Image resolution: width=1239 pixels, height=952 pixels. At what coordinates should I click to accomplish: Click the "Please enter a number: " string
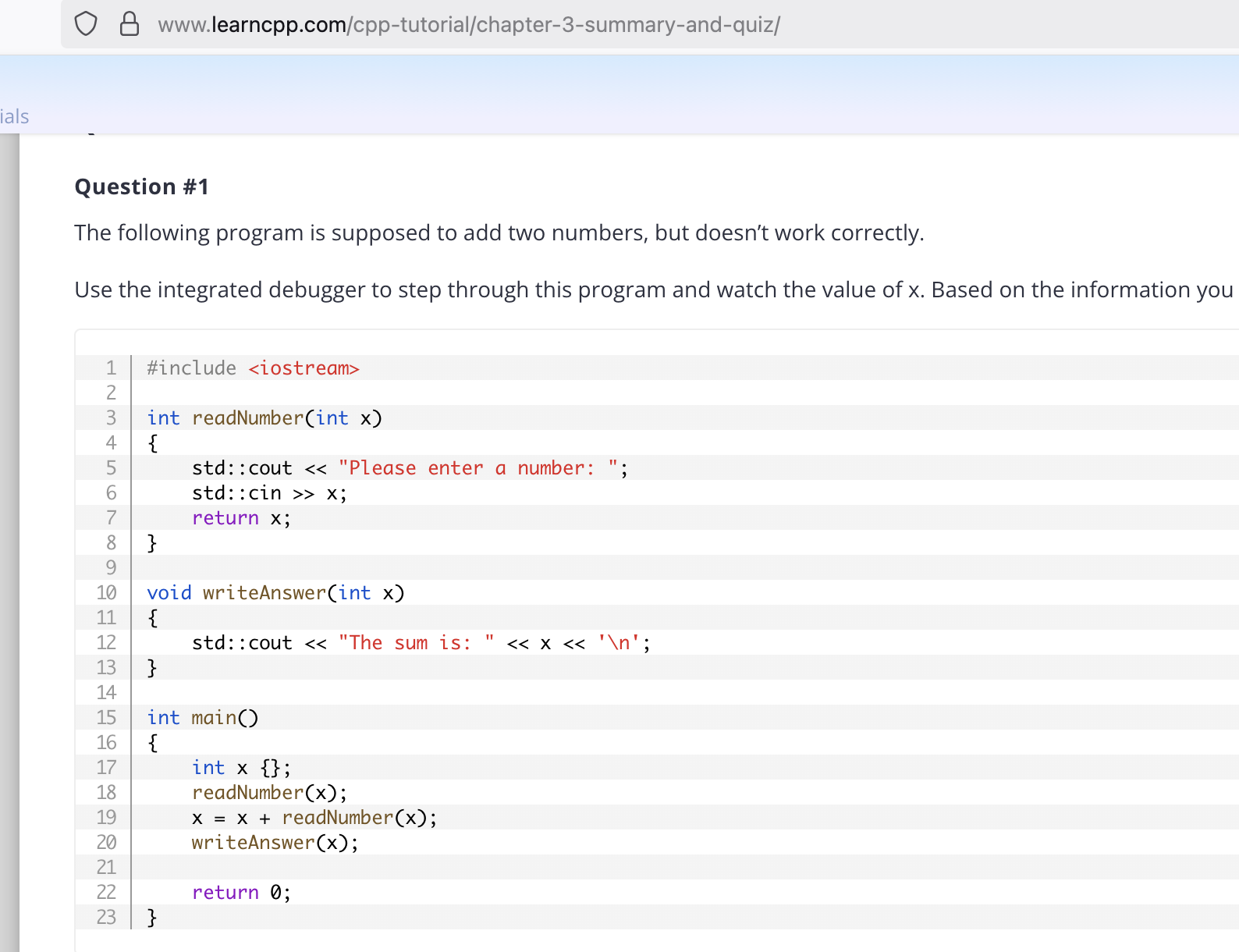(478, 468)
